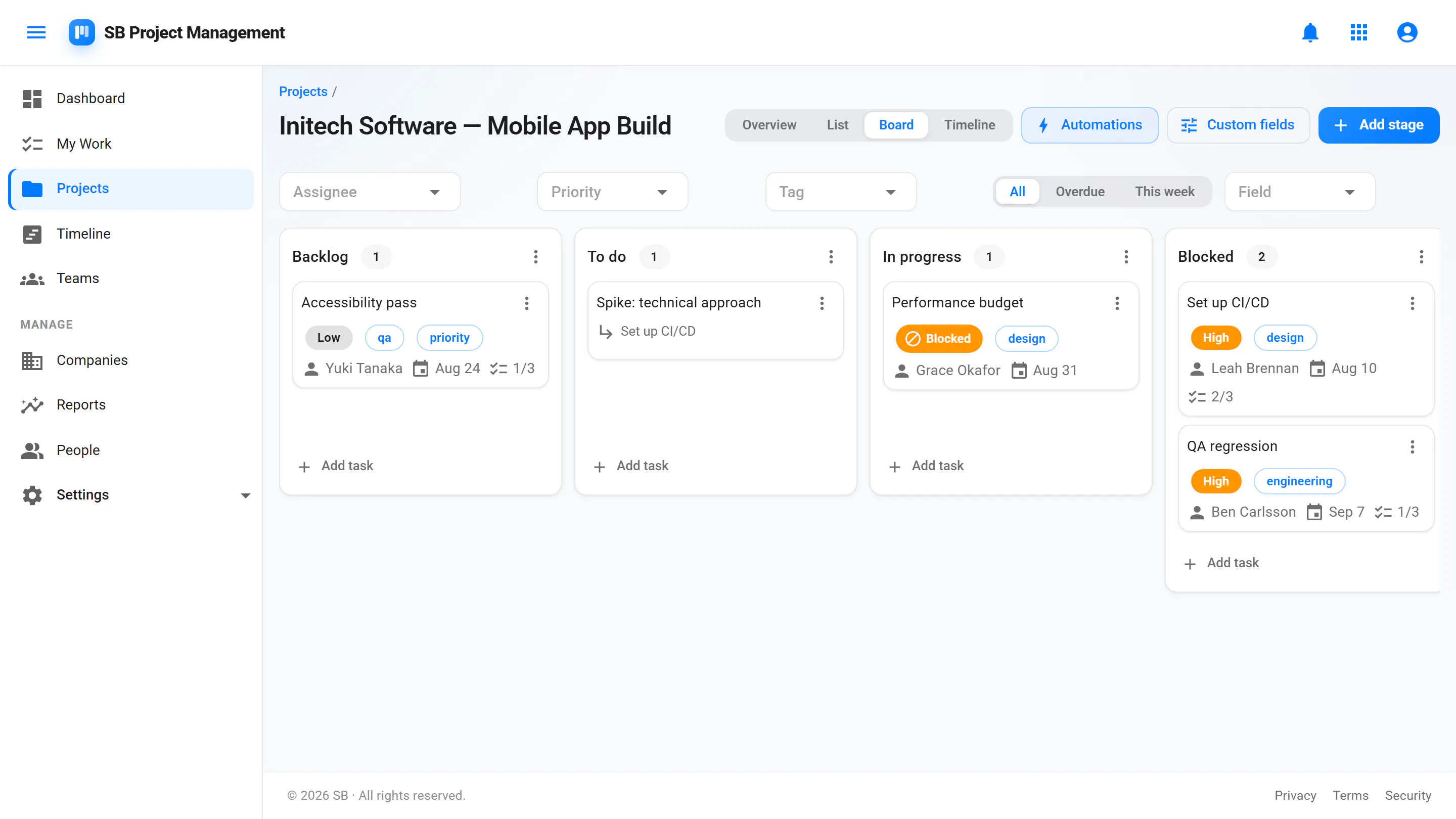Open Accessibility pass card options menu
The height and width of the screenshot is (819, 1456).
click(x=526, y=303)
